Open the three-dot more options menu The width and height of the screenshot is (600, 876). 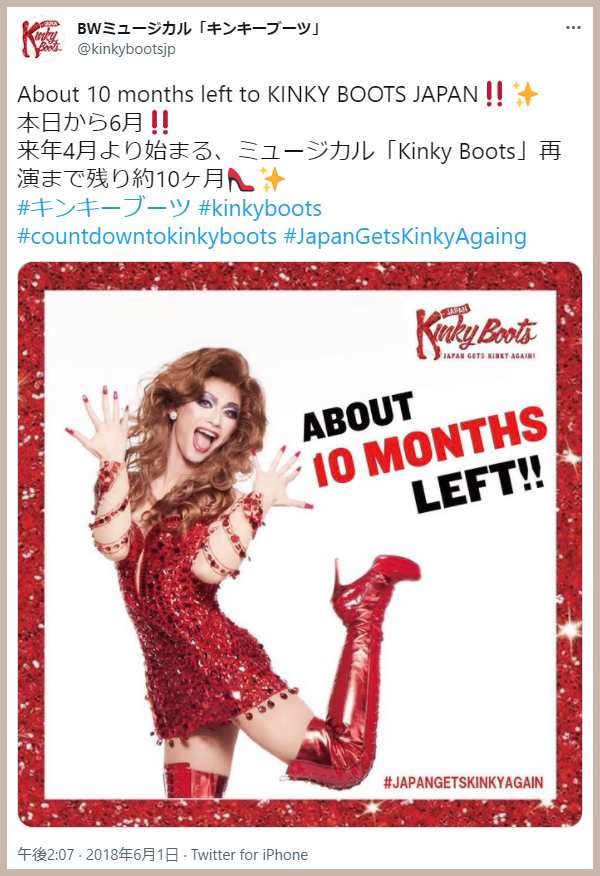click(x=573, y=27)
